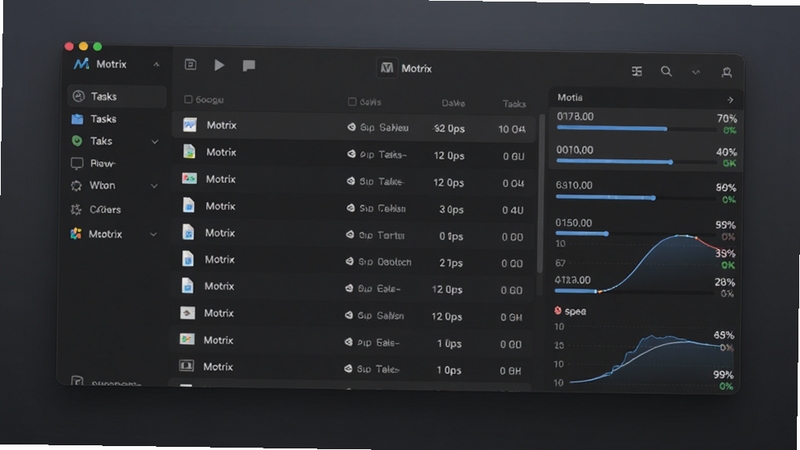Click the Motia panel header label

570,97
